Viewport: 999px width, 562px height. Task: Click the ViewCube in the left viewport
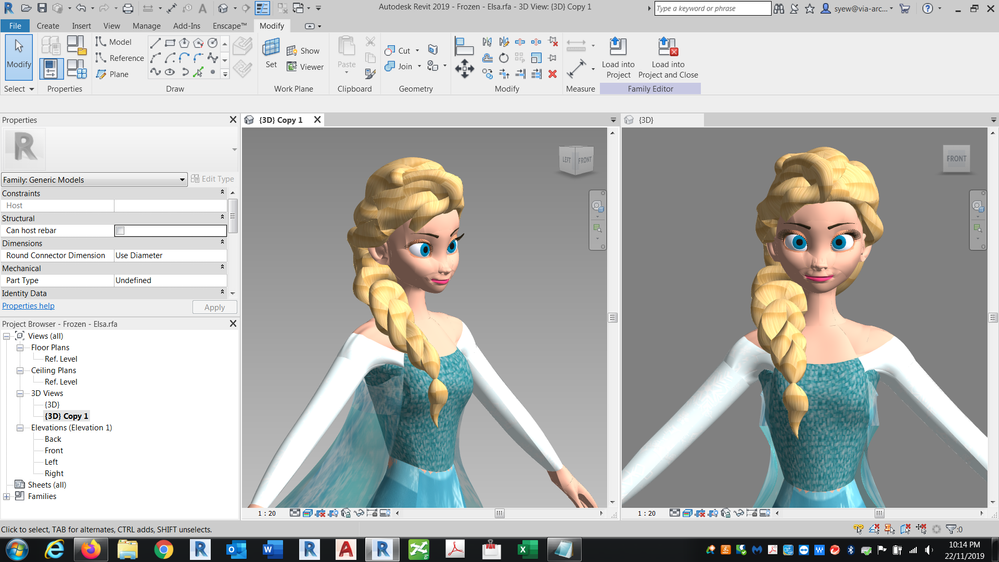tap(576, 161)
